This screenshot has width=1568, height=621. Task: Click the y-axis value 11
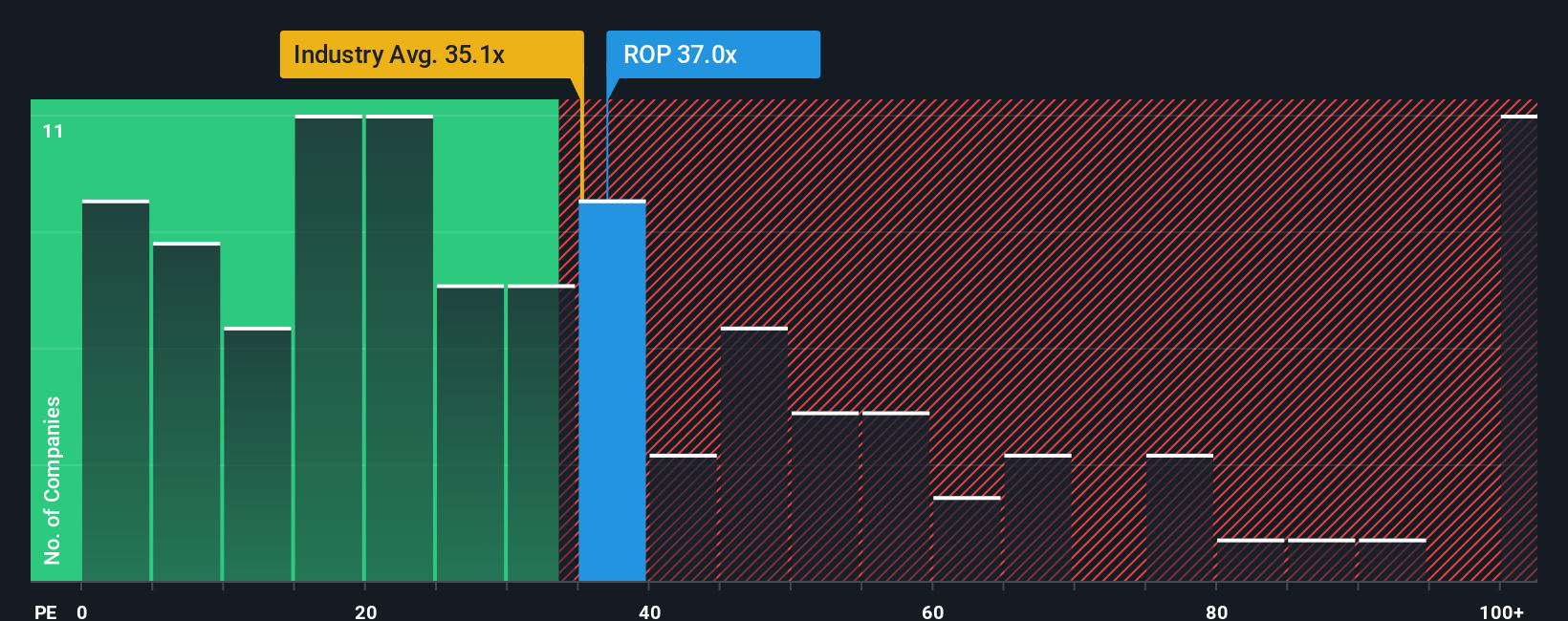tap(53, 132)
